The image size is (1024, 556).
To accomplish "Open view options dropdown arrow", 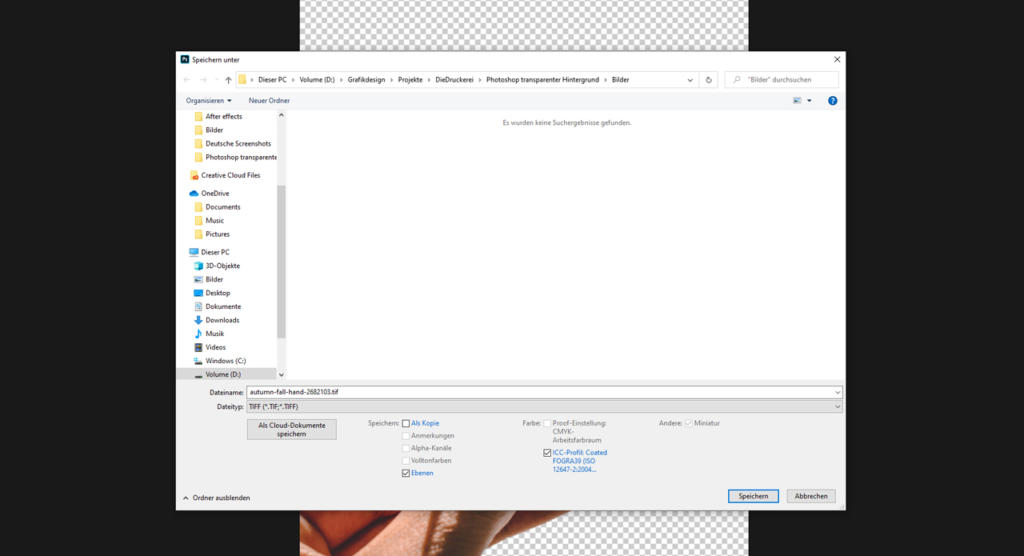I will tap(809, 101).
